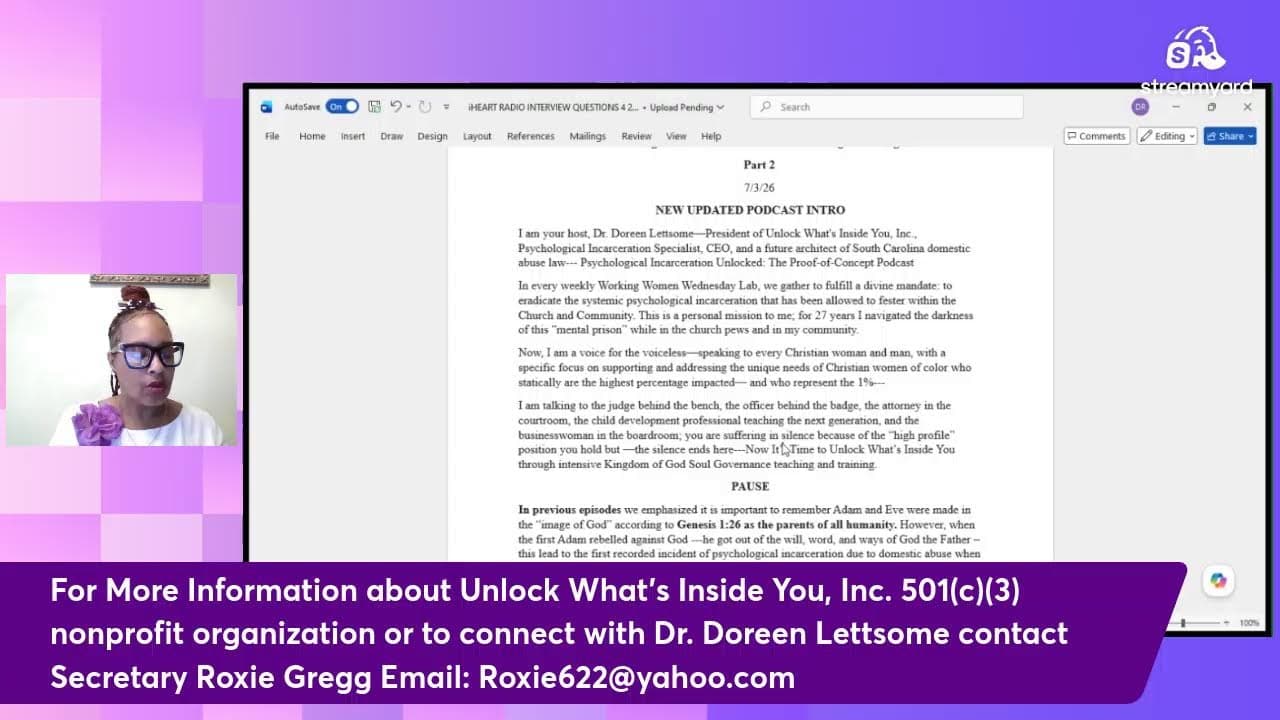Viewport: 1280px width, 720px height.
Task: Click the StreamYard logo
Action: pos(1196,61)
